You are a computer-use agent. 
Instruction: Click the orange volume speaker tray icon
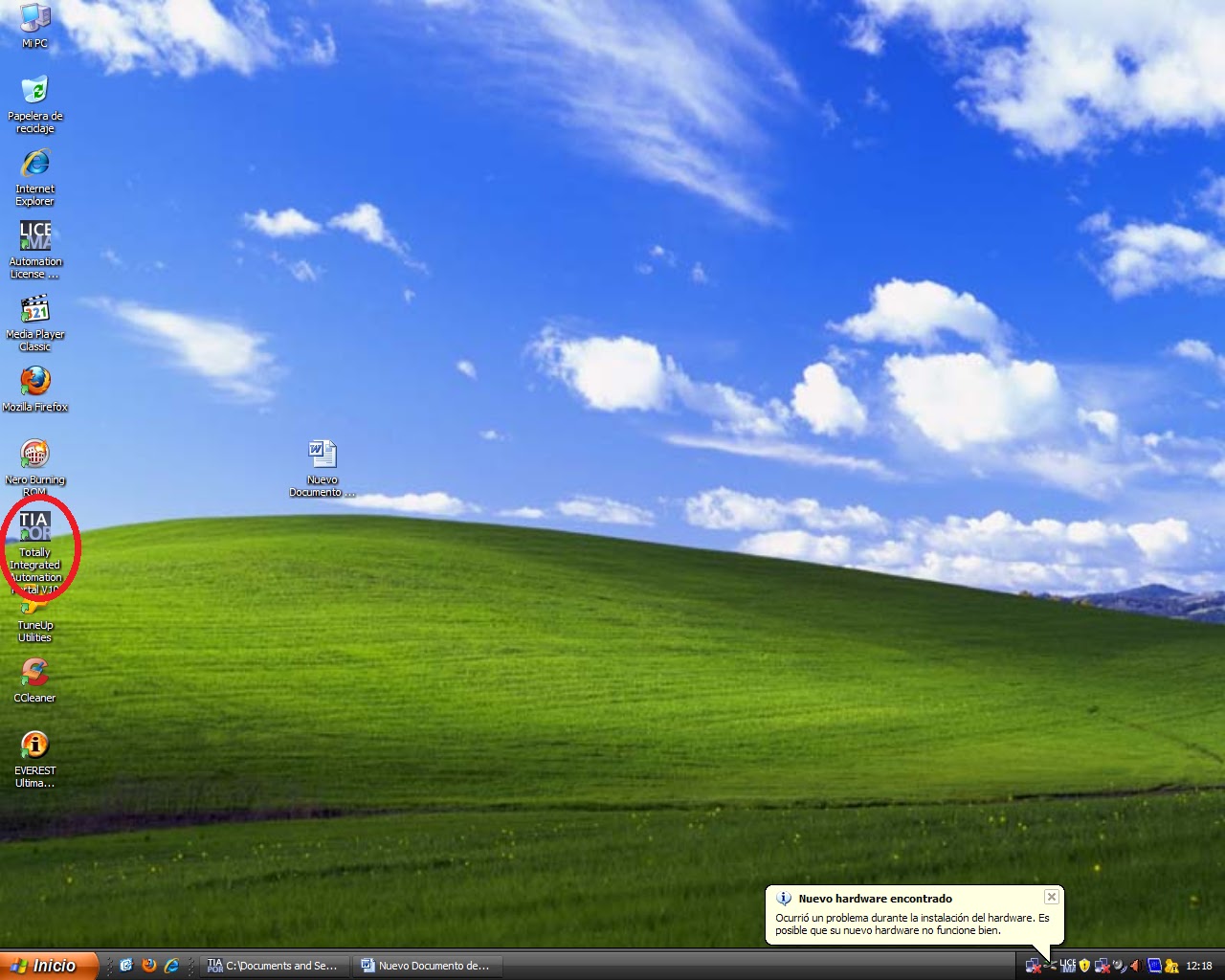click(1136, 966)
